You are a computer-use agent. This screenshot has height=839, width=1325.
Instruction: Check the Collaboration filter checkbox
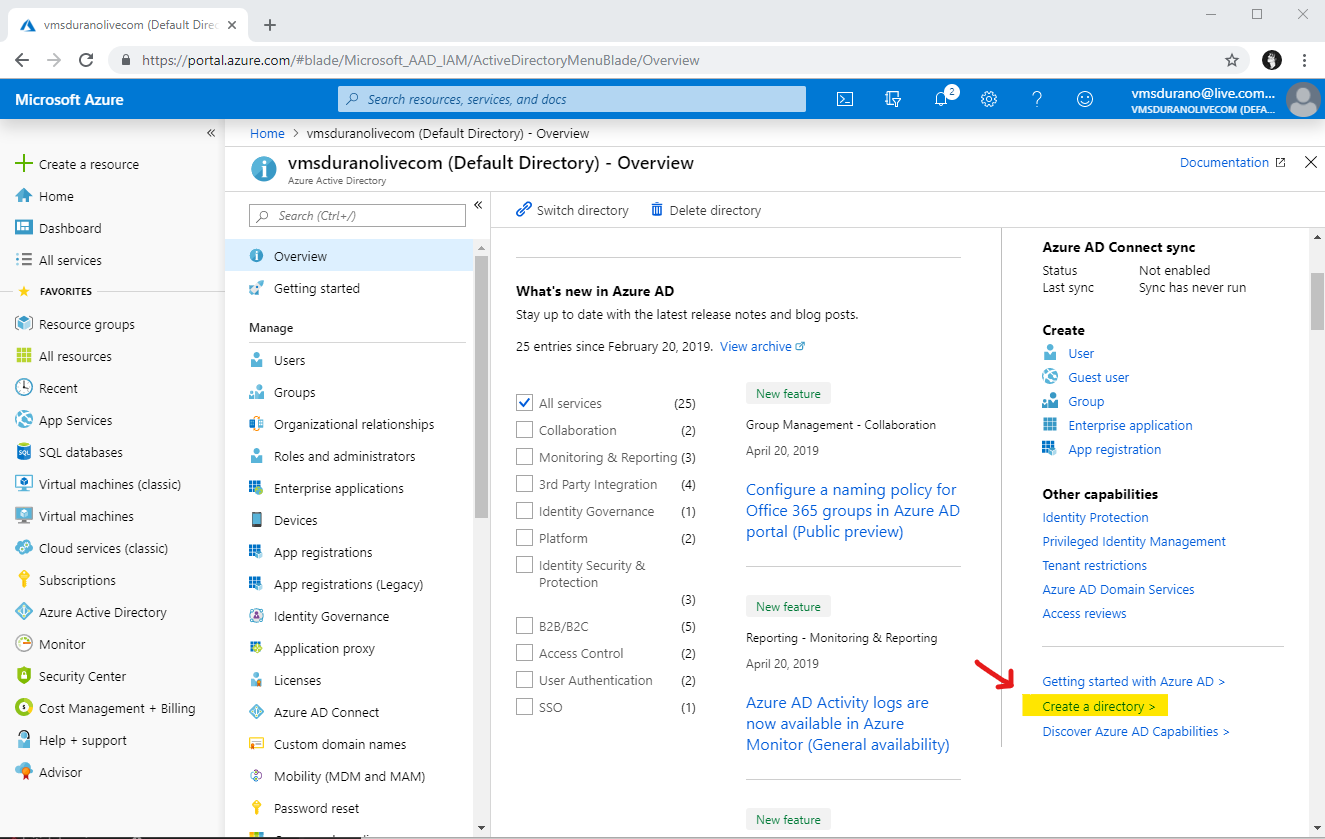coord(524,430)
